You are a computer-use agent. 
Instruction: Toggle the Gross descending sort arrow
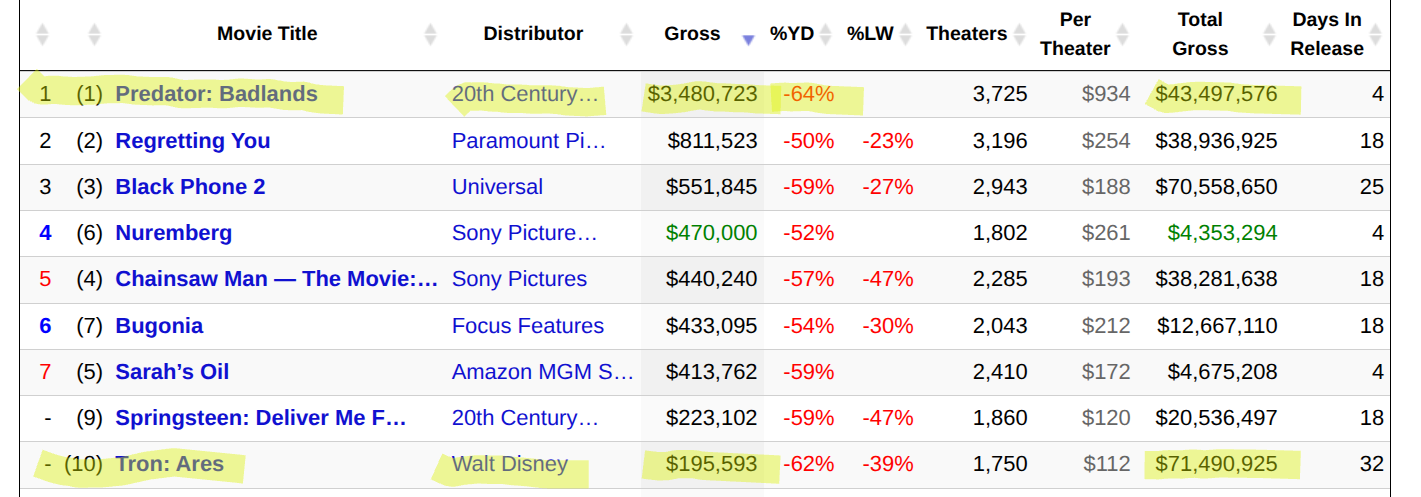click(x=747, y=39)
